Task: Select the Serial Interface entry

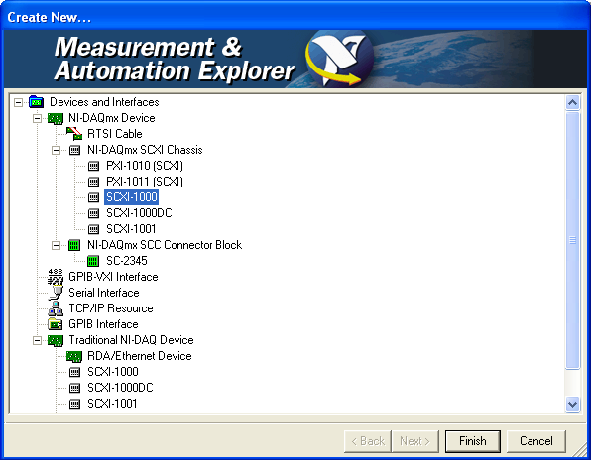Action: (104, 293)
